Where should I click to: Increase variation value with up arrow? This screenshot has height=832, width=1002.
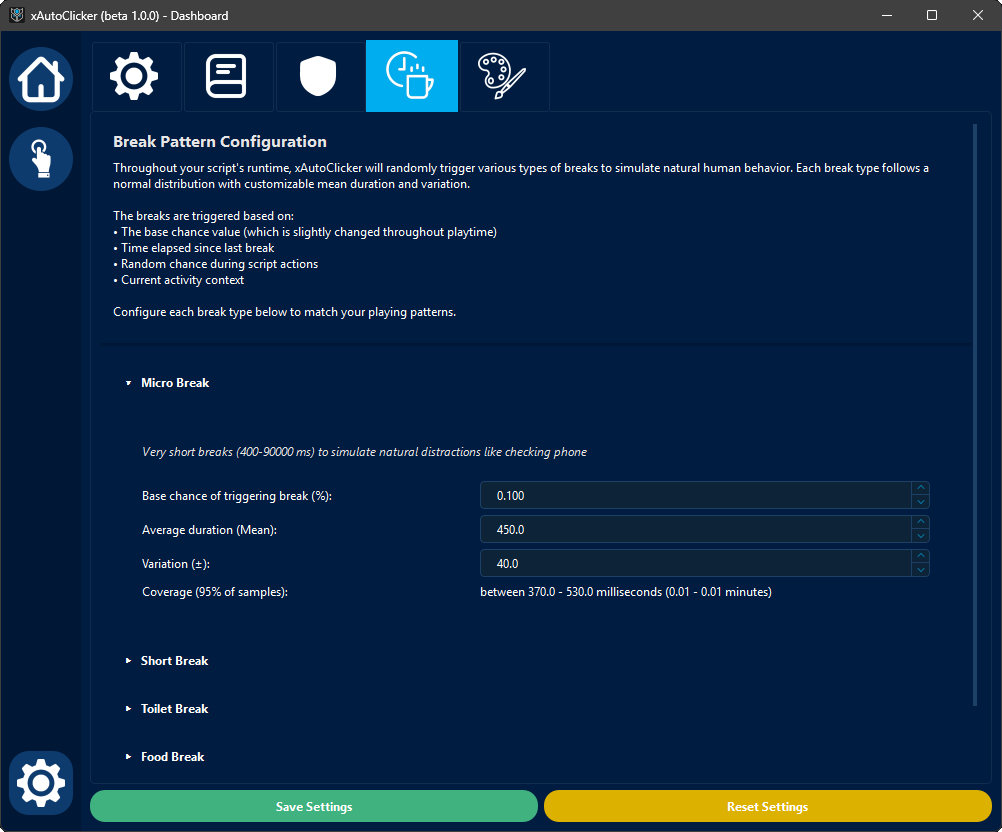click(920, 557)
